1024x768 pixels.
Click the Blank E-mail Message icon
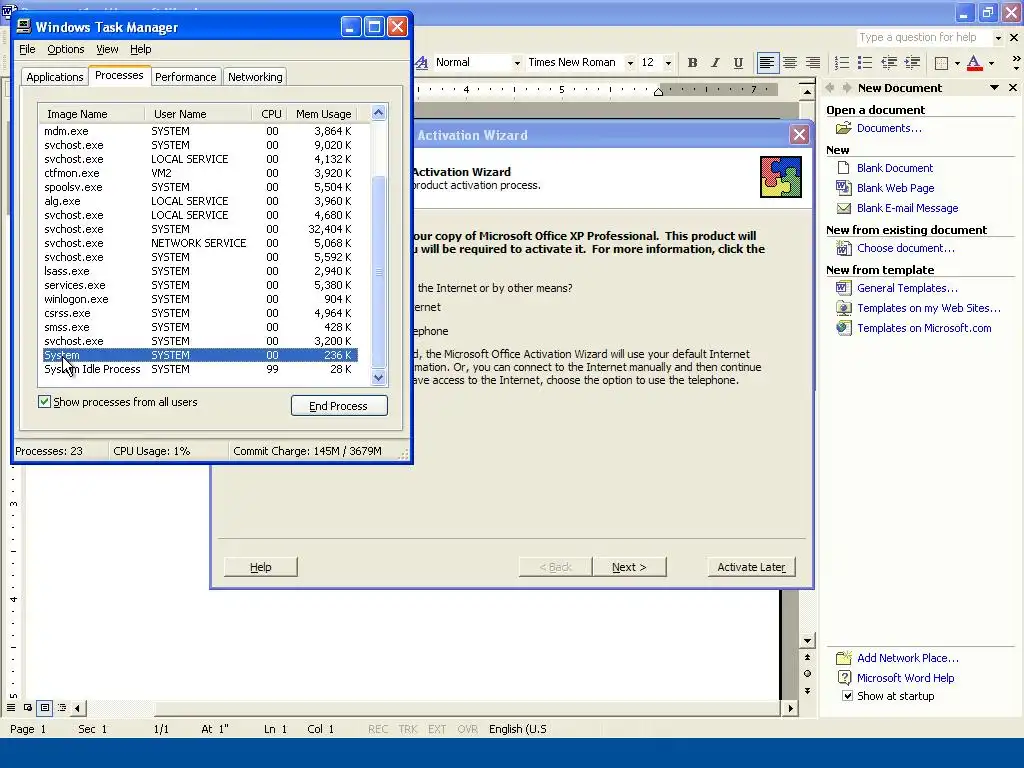tap(844, 208)
